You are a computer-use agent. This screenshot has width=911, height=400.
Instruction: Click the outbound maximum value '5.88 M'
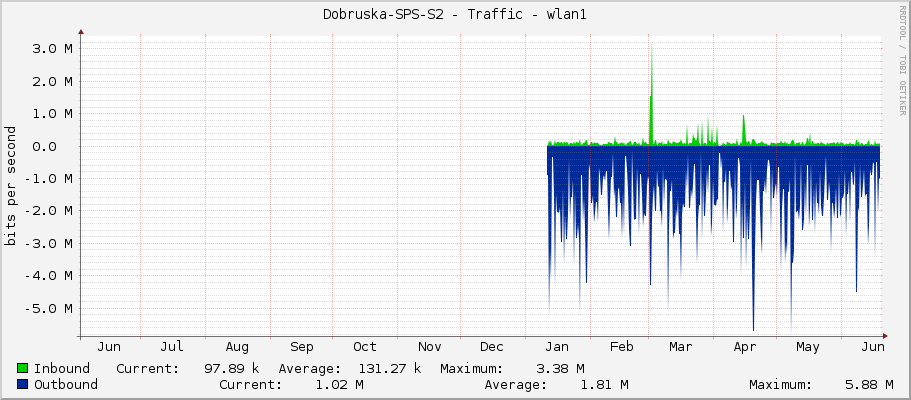tap(870, 385)
